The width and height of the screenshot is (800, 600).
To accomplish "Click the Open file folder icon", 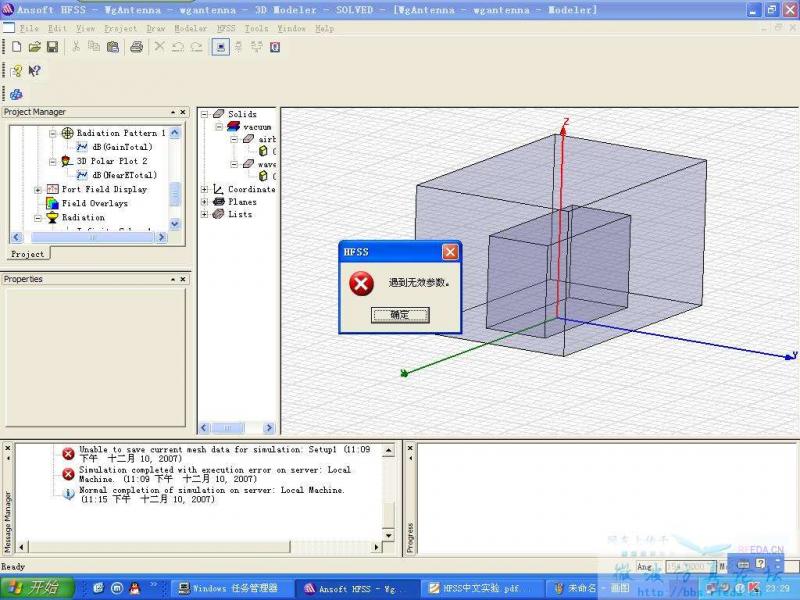I will pyautogui.click(x=34, y=47).
